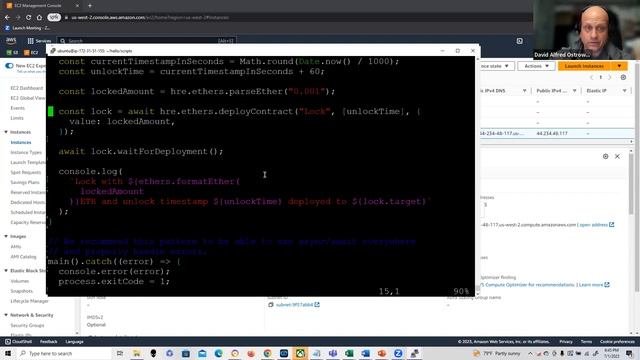Open the Zoom app from the taskbar
The height and width of the screenshot is (360, 640).
[398, 353]
